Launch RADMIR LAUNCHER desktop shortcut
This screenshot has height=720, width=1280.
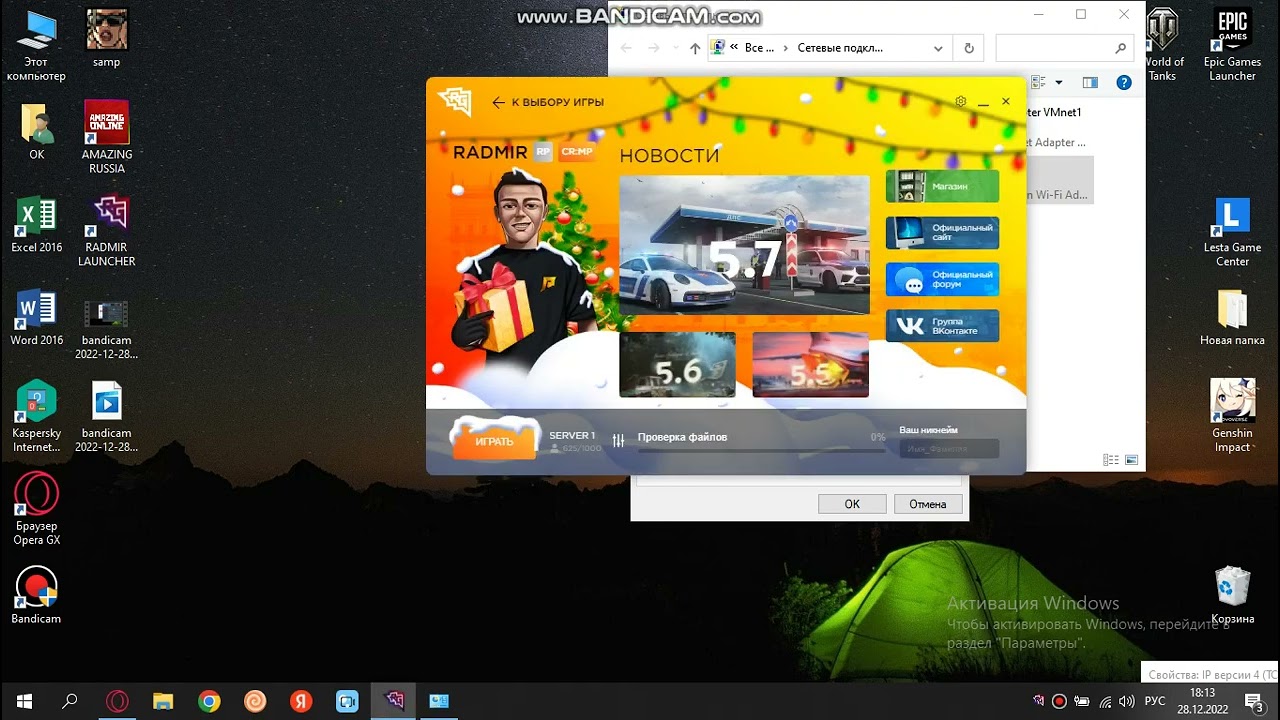point(107,231)
